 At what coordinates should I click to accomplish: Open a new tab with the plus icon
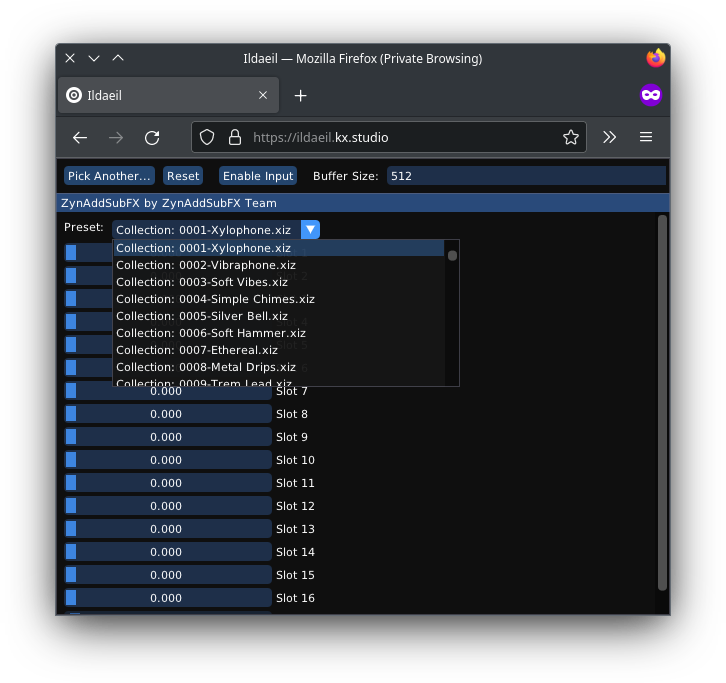(x=300, y=95)
